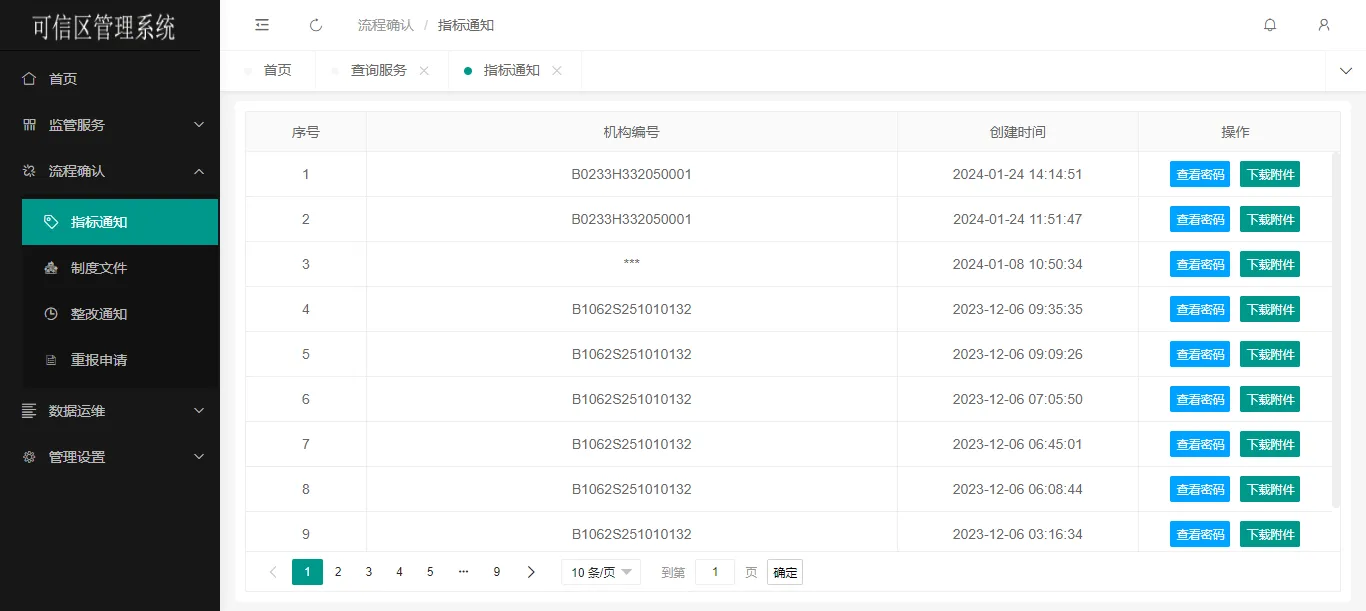
Task: Open 制度文件 in the sidebar
Action: 99,268
